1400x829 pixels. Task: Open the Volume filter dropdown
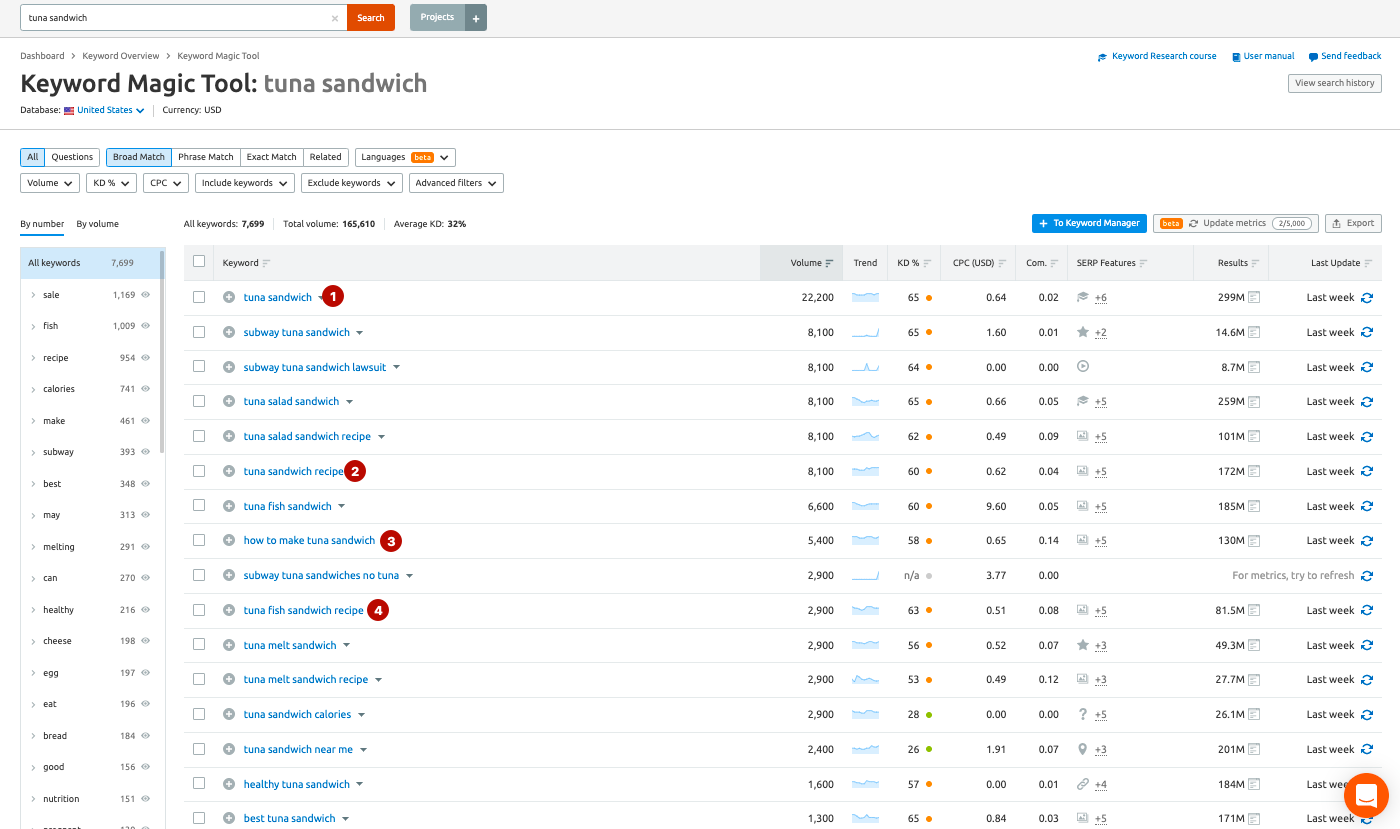pos(50,183)
